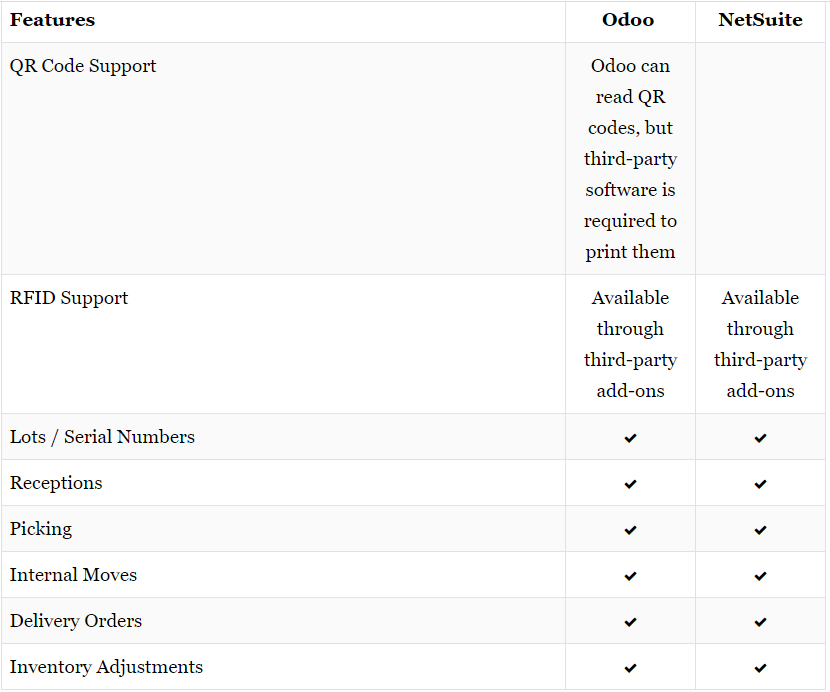This screenshot has width=830, height=692.
Task: Click NetSuite checkmark in Receptions row
Action: pos(760,484)
